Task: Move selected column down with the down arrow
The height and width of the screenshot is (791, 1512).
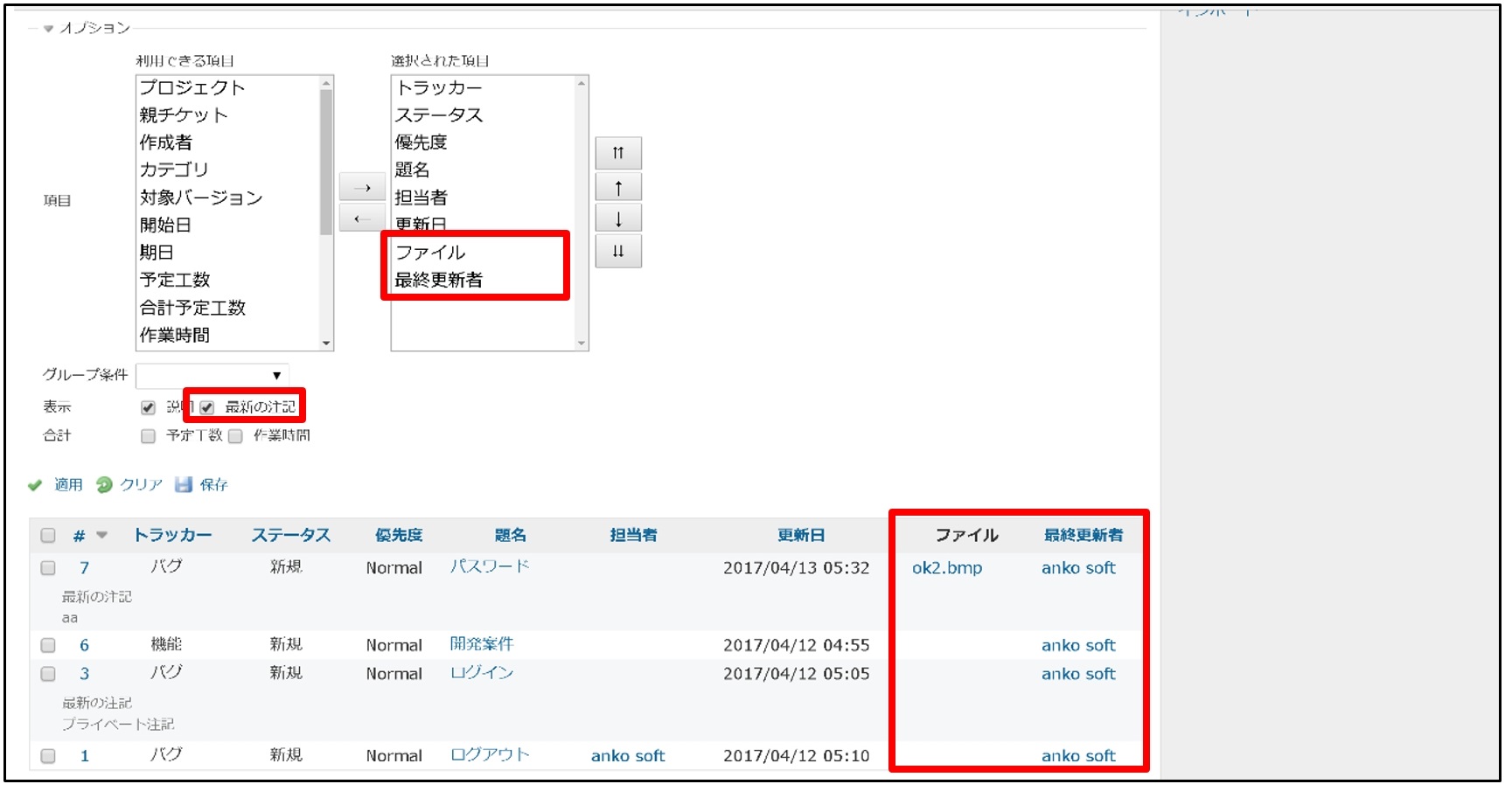Action: point(617,218)
